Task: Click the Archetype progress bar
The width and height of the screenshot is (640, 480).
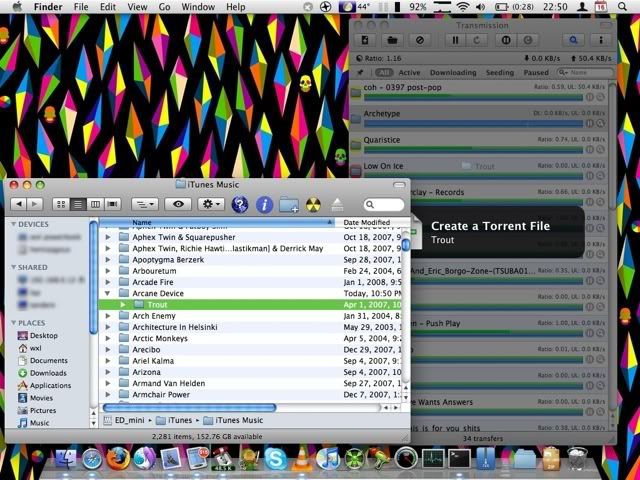Action: [473, 123]
